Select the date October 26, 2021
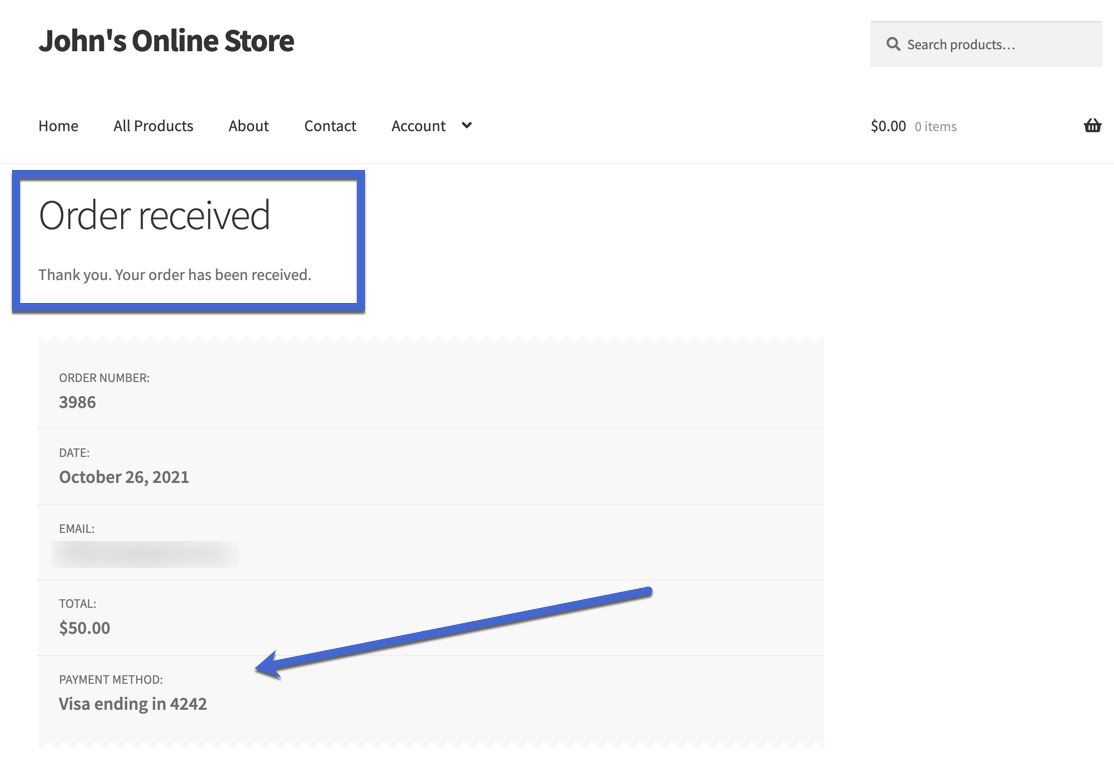This screenshot has width=1114, height=757. pos(124,477)
